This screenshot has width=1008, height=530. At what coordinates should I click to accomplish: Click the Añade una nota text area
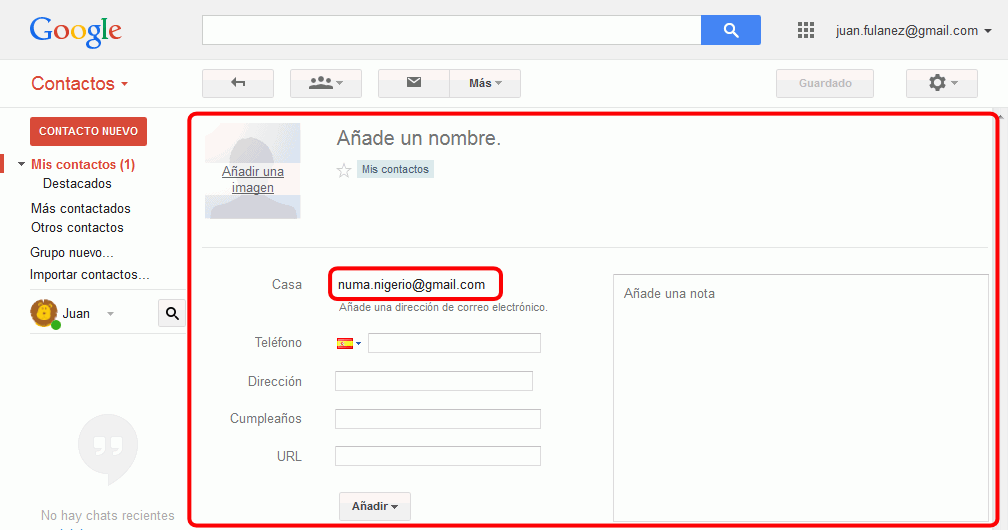click(800, 398)
